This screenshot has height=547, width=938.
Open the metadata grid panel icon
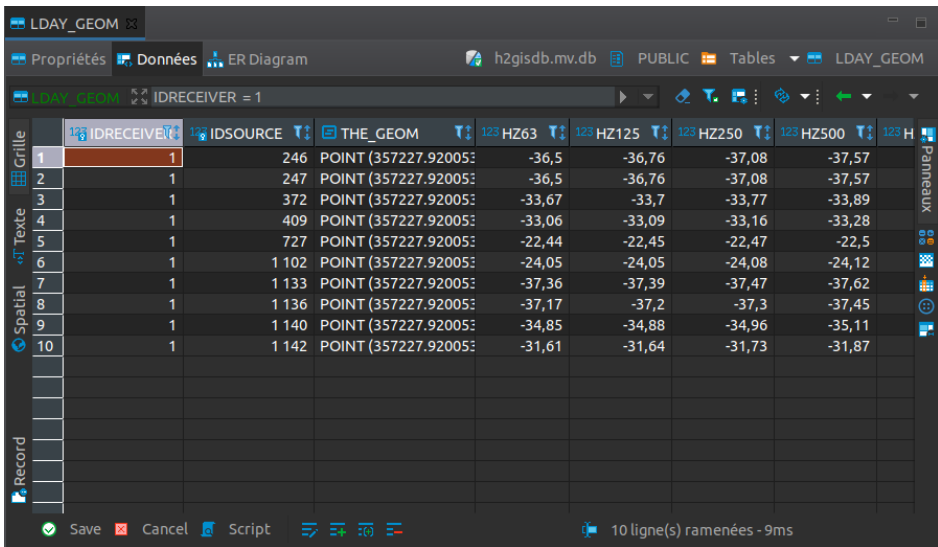tap(926, 260)
